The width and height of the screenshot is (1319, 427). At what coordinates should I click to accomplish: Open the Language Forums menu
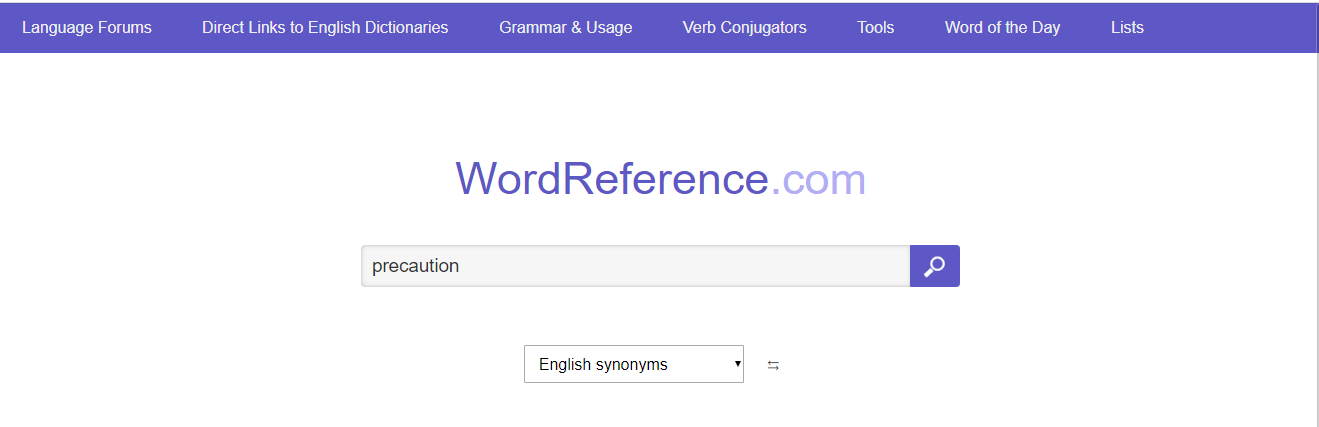click(x=87, y=28)
